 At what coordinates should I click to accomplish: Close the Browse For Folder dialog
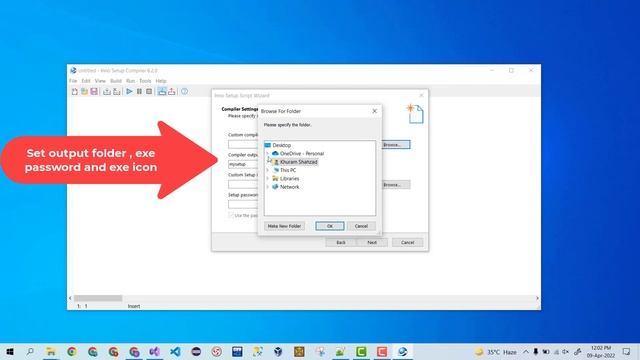click(x=375, y=111)
